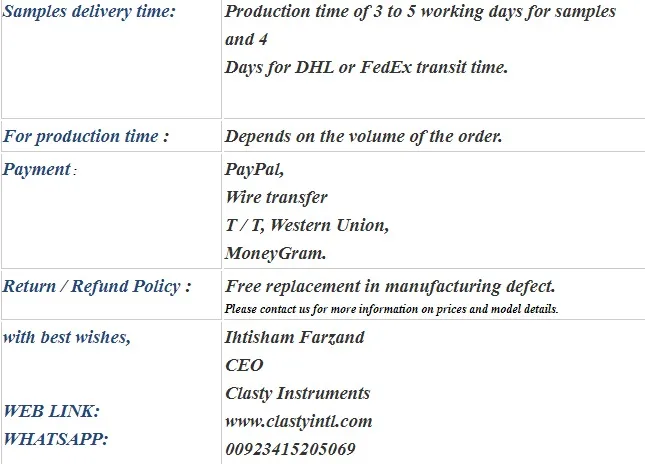Viewport: 645px width, 464px height.
Task: Click the 'MoneyGram.' text
Action: 276,253
